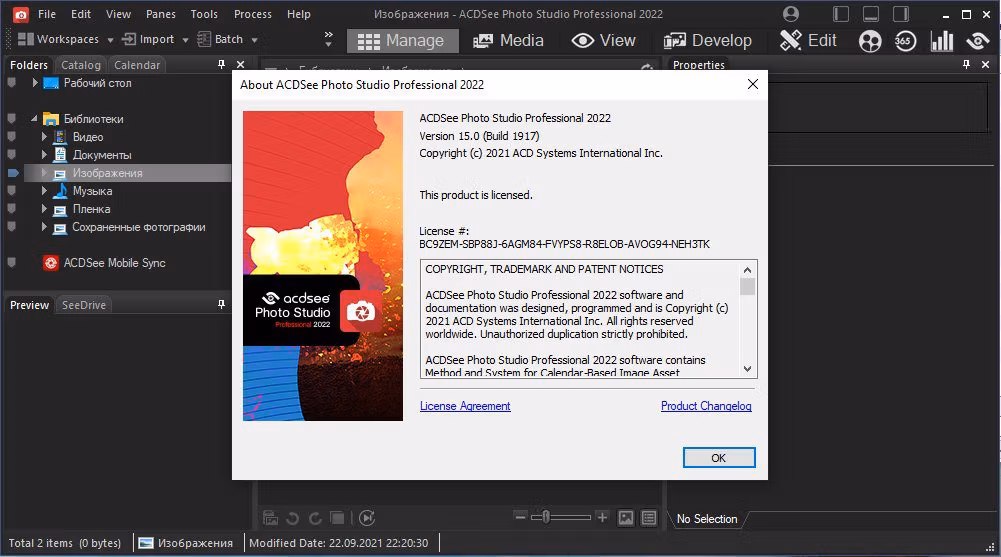1001x557 pixels.
Task: Pin the Folders pane
Action: (222, 64)
